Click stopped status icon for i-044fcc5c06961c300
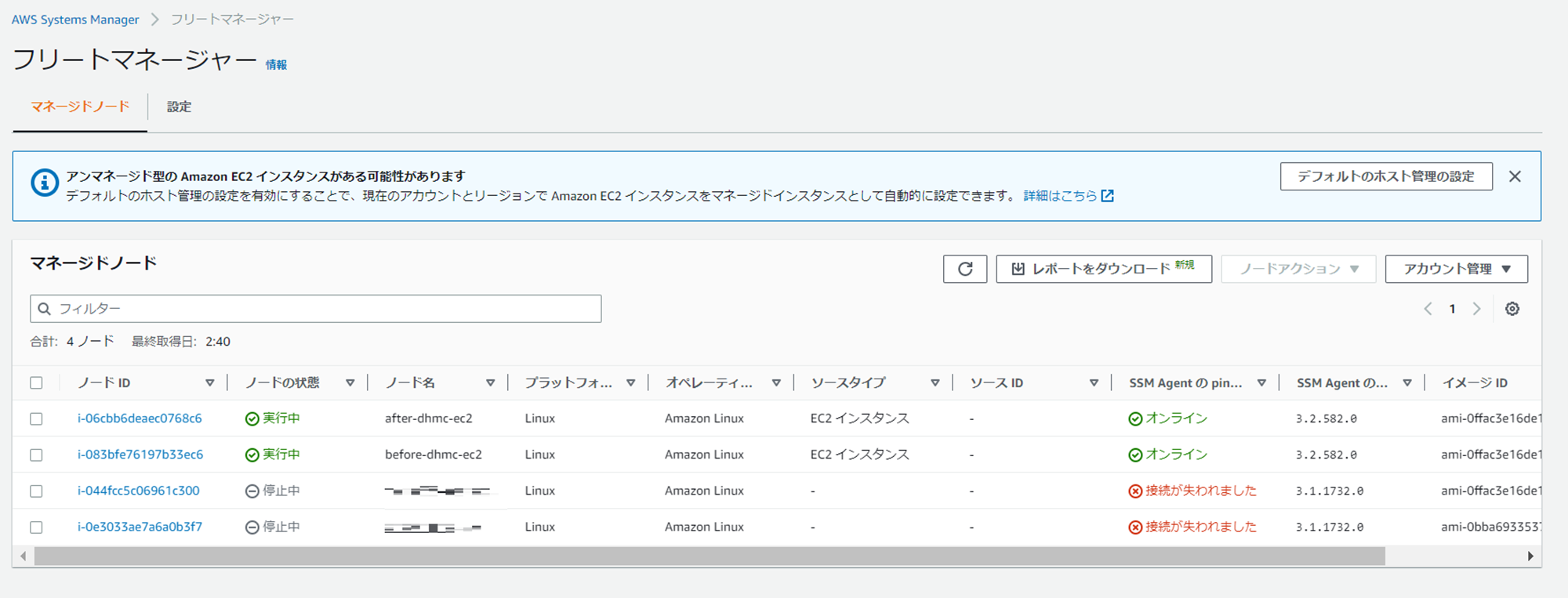This screenshot has width=1568, height=598. coord(252,491)
